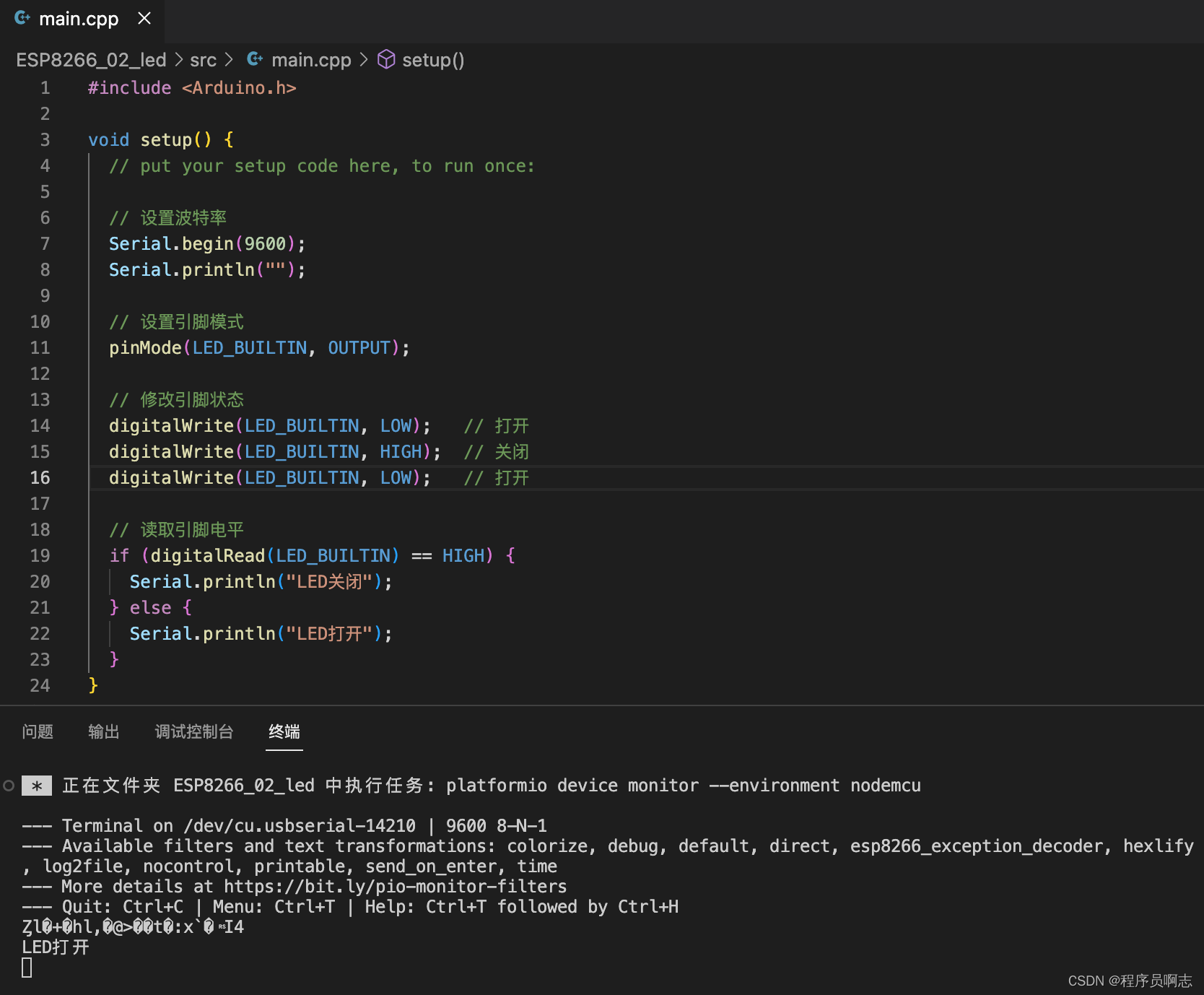Click the digitalRead if-condition line
The image size is (1204, 995).
[x=312, y=556]
